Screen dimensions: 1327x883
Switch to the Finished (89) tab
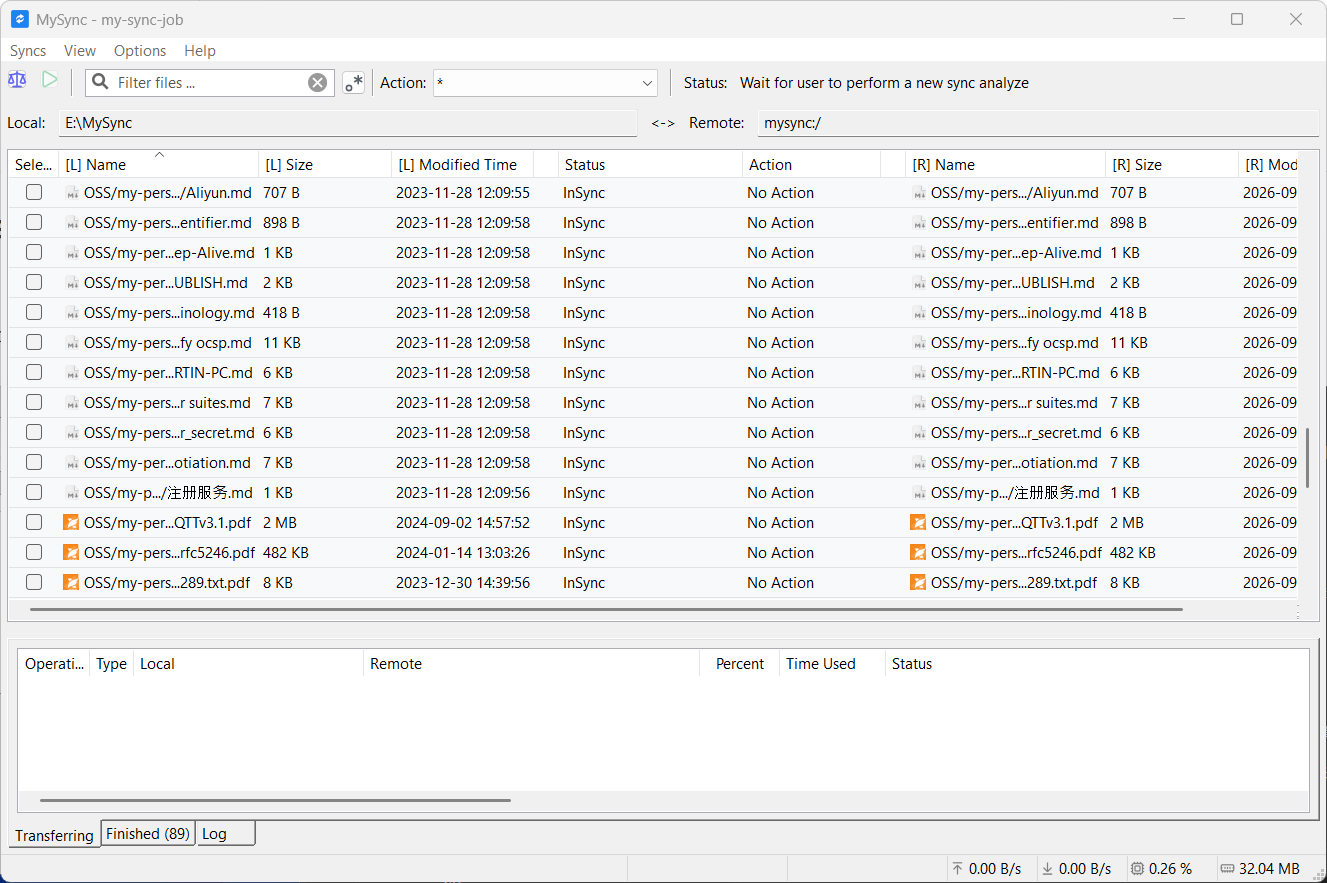[148, 834]
